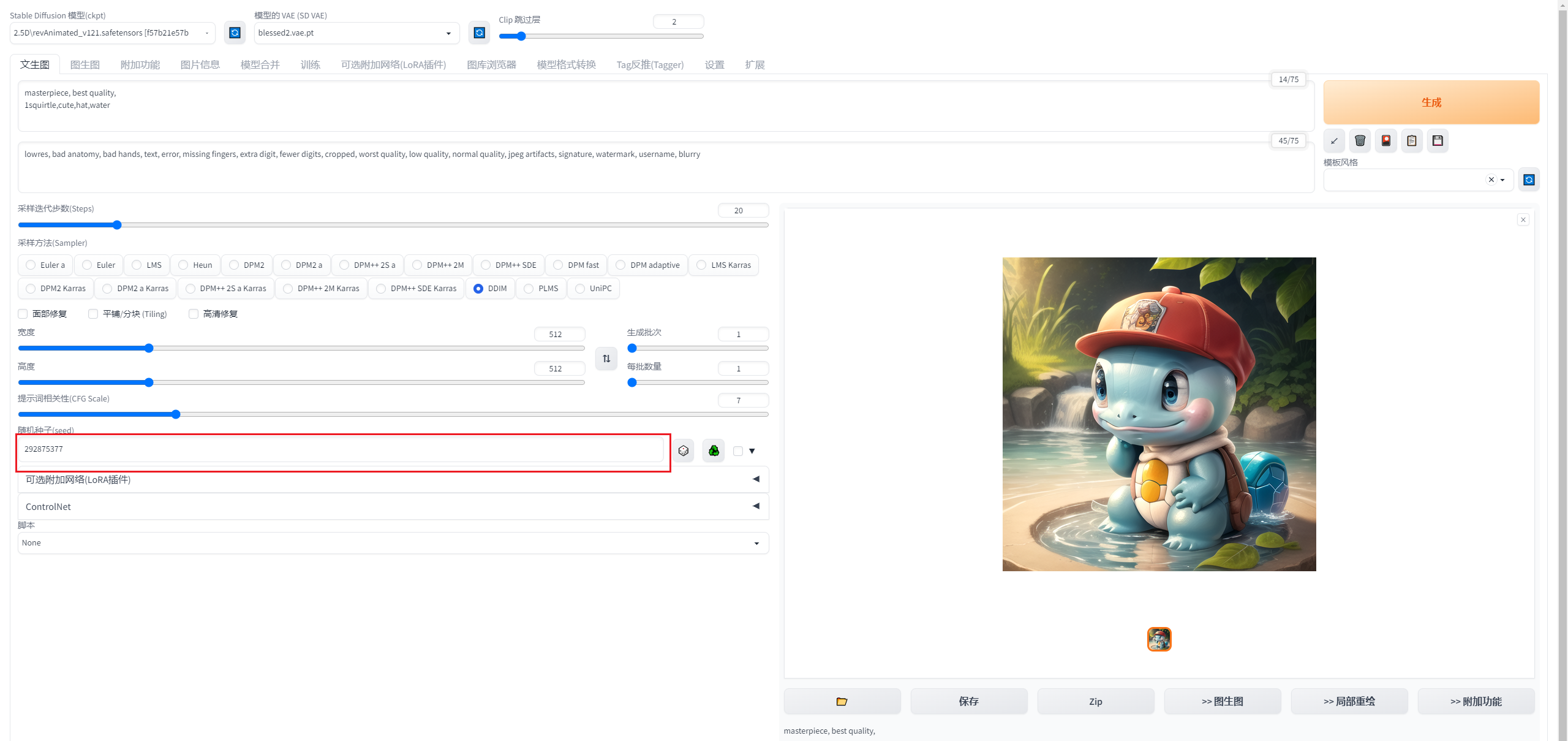Screen dimensions: 1568x741
Task: Randomize seed with the dice icon
Action: [684, 451]
